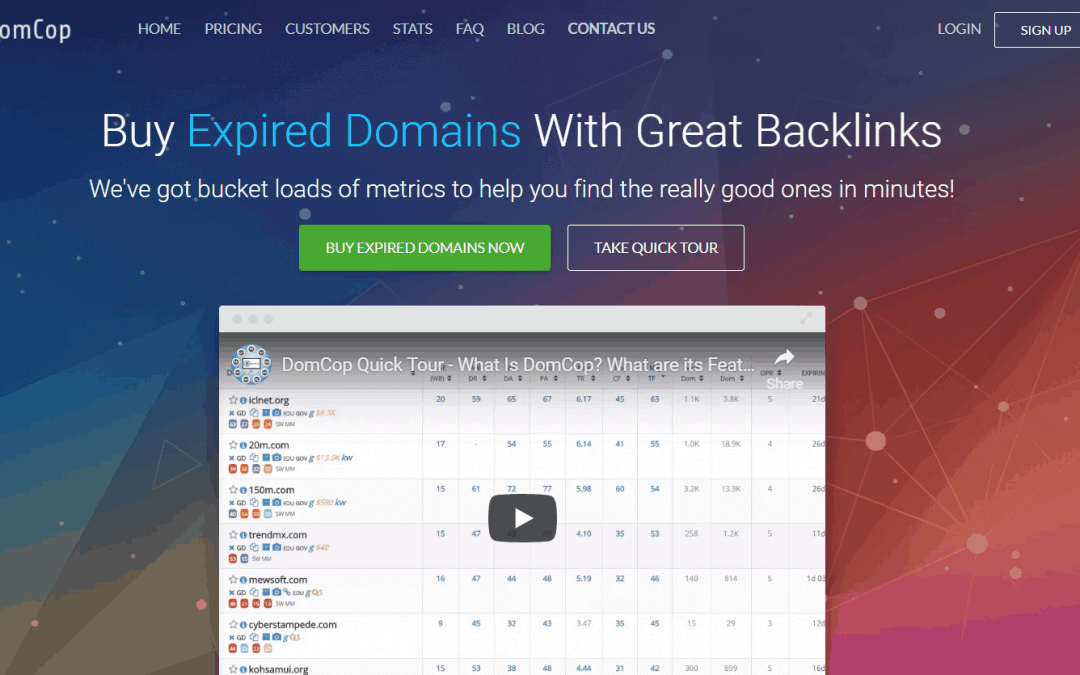Click the star icon beside 20m.com
Image resolution: width=1080 pixels, height=675 pixels.
(233, 445)
